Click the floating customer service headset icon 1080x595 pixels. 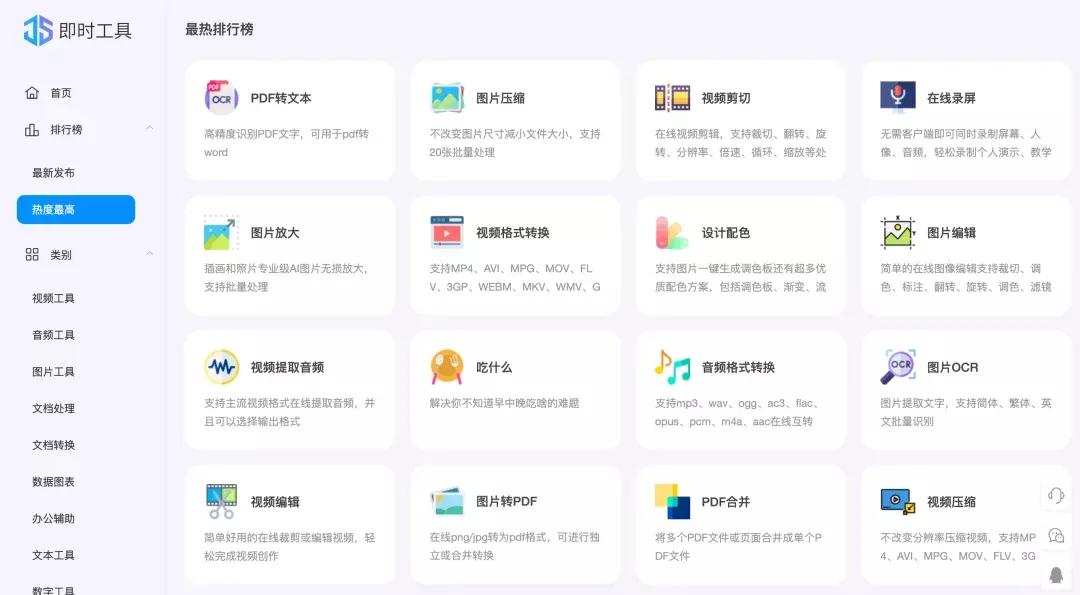(1055, 494)
